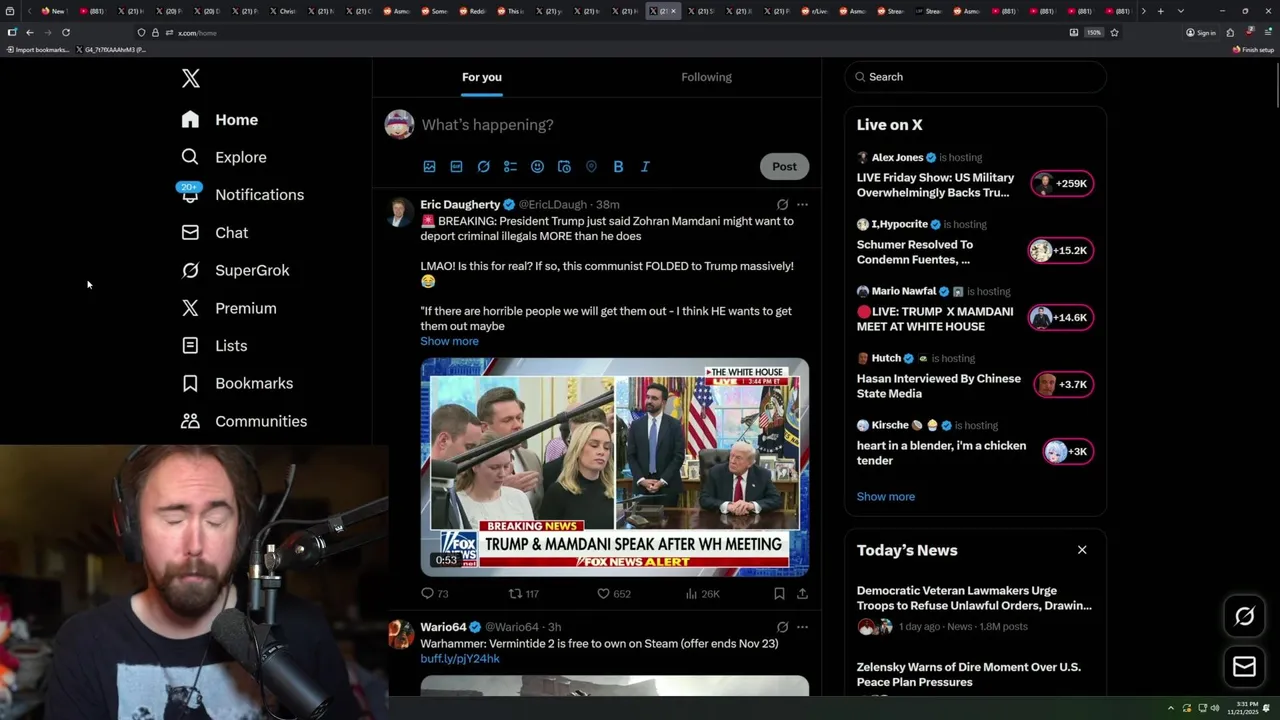Viewport: 1280px width, 720px height.
Task: Click Sign in in browser toolbar
Action: [1201, 33]
